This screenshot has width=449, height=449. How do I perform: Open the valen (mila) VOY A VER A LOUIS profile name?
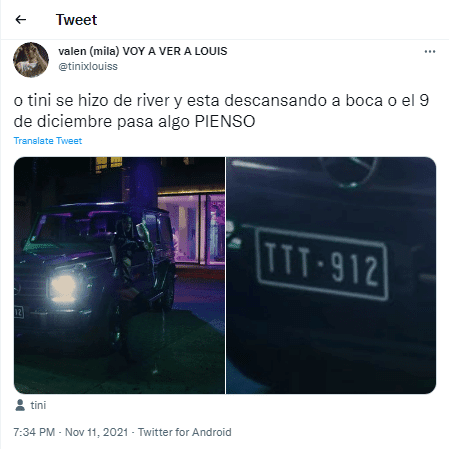coord(143,51)
